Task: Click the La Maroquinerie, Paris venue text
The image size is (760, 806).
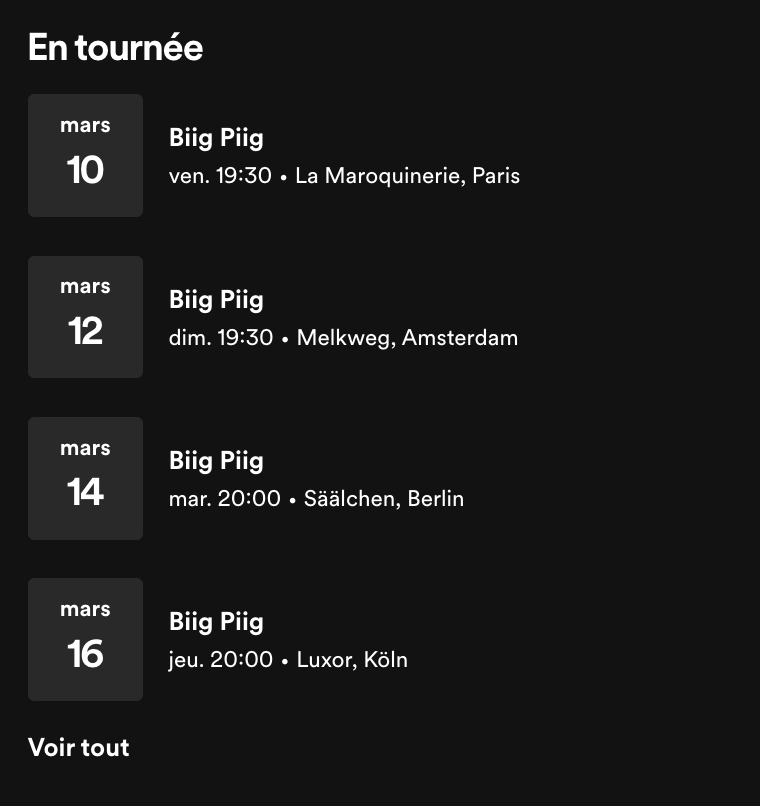Action: point(408,177)
